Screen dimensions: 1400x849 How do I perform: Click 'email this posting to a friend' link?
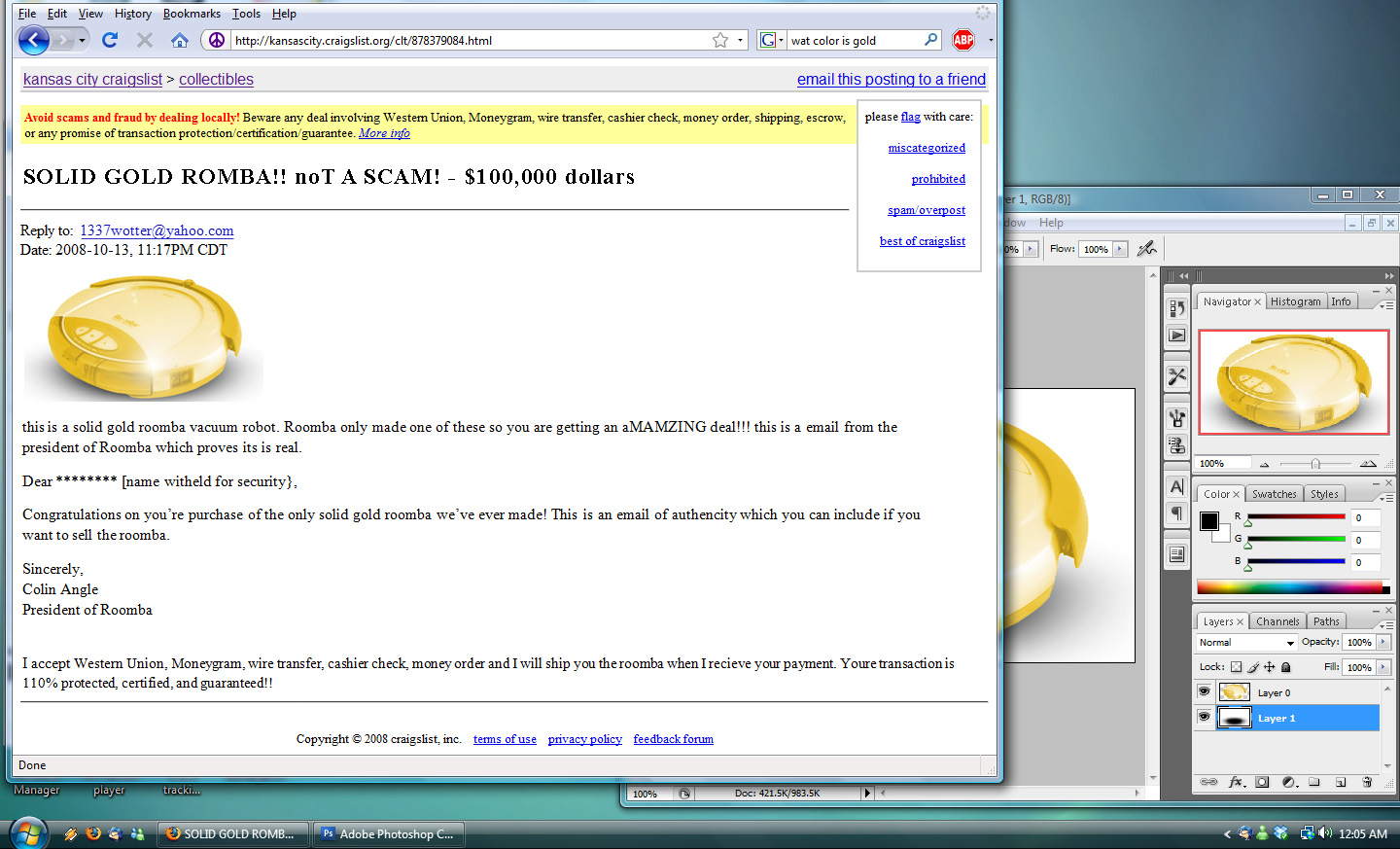tap(892, 80)
